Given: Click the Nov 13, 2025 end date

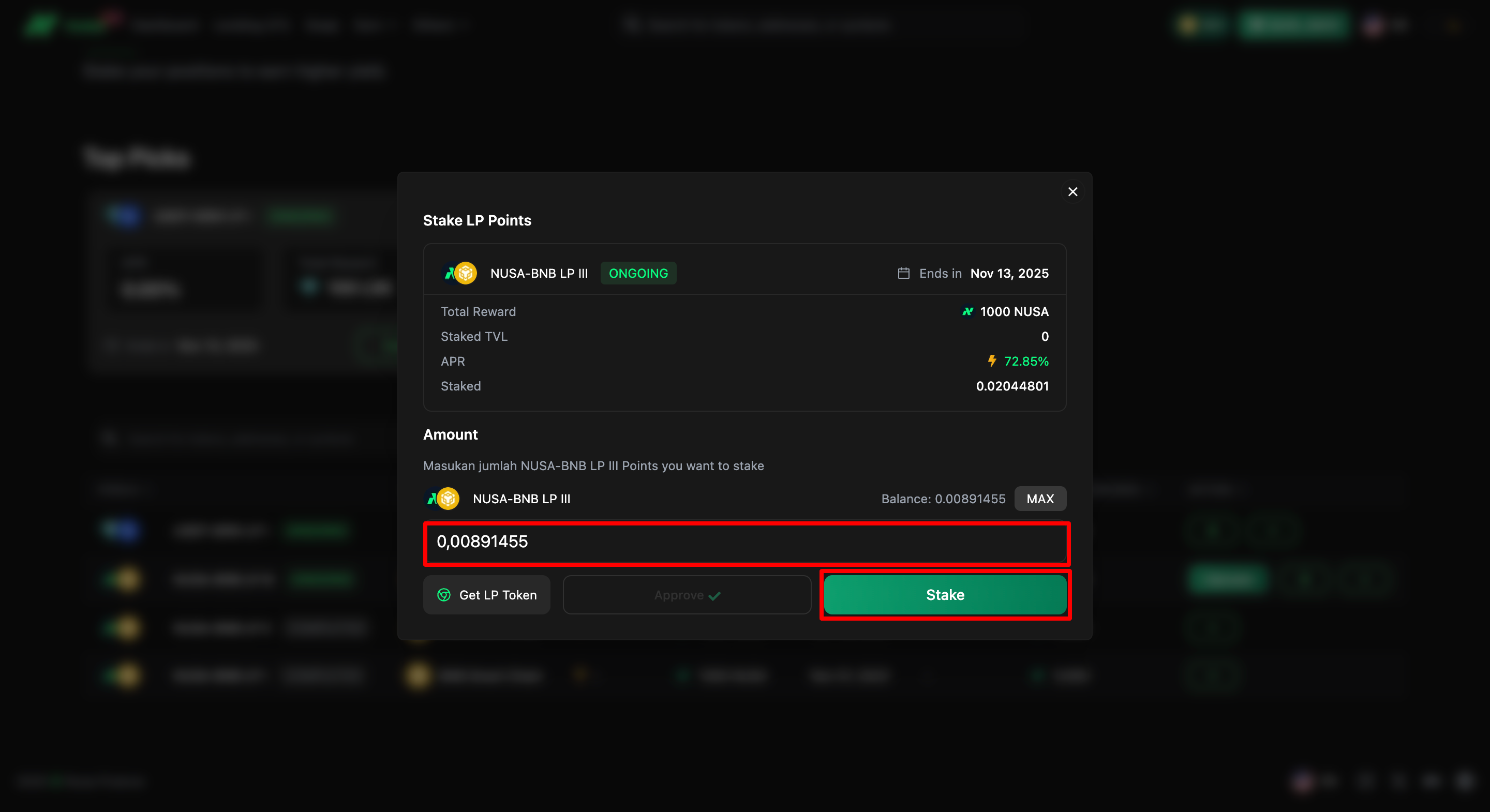Looking at the screenshot, I should click(x=1009, y=273).
